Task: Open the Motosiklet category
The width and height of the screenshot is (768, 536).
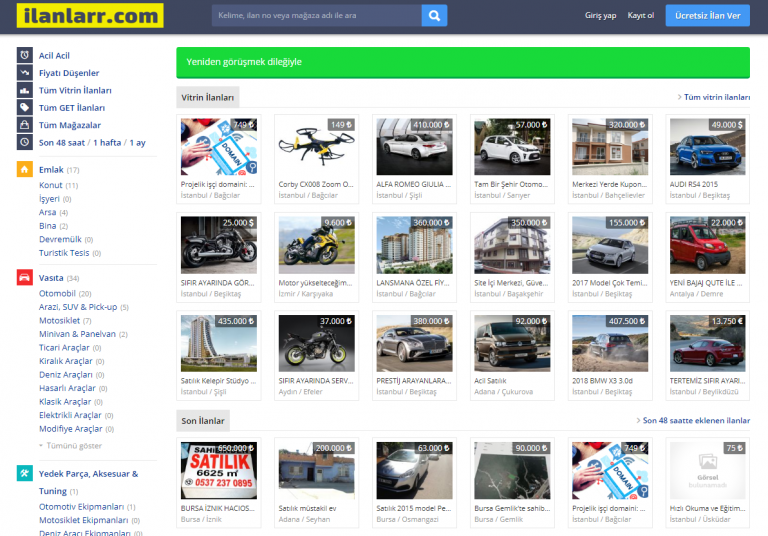Action: [65, 321]
